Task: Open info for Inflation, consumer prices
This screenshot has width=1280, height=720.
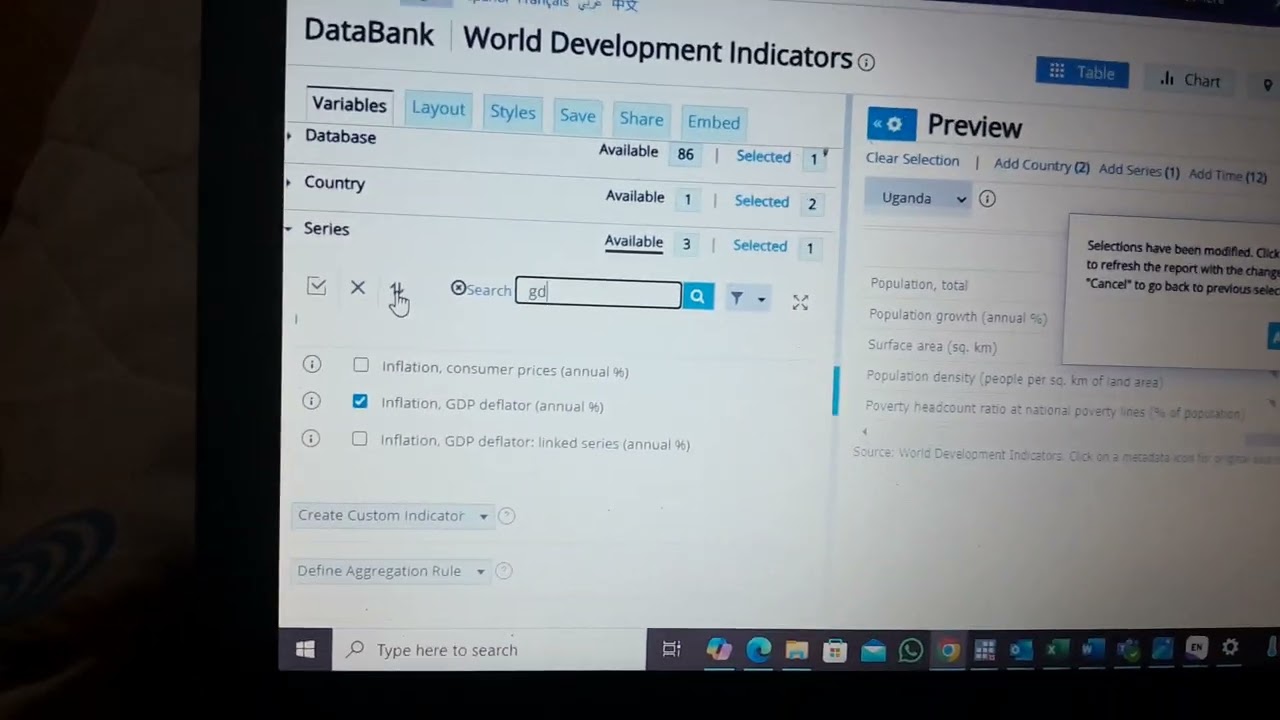Action: point(312,364)
